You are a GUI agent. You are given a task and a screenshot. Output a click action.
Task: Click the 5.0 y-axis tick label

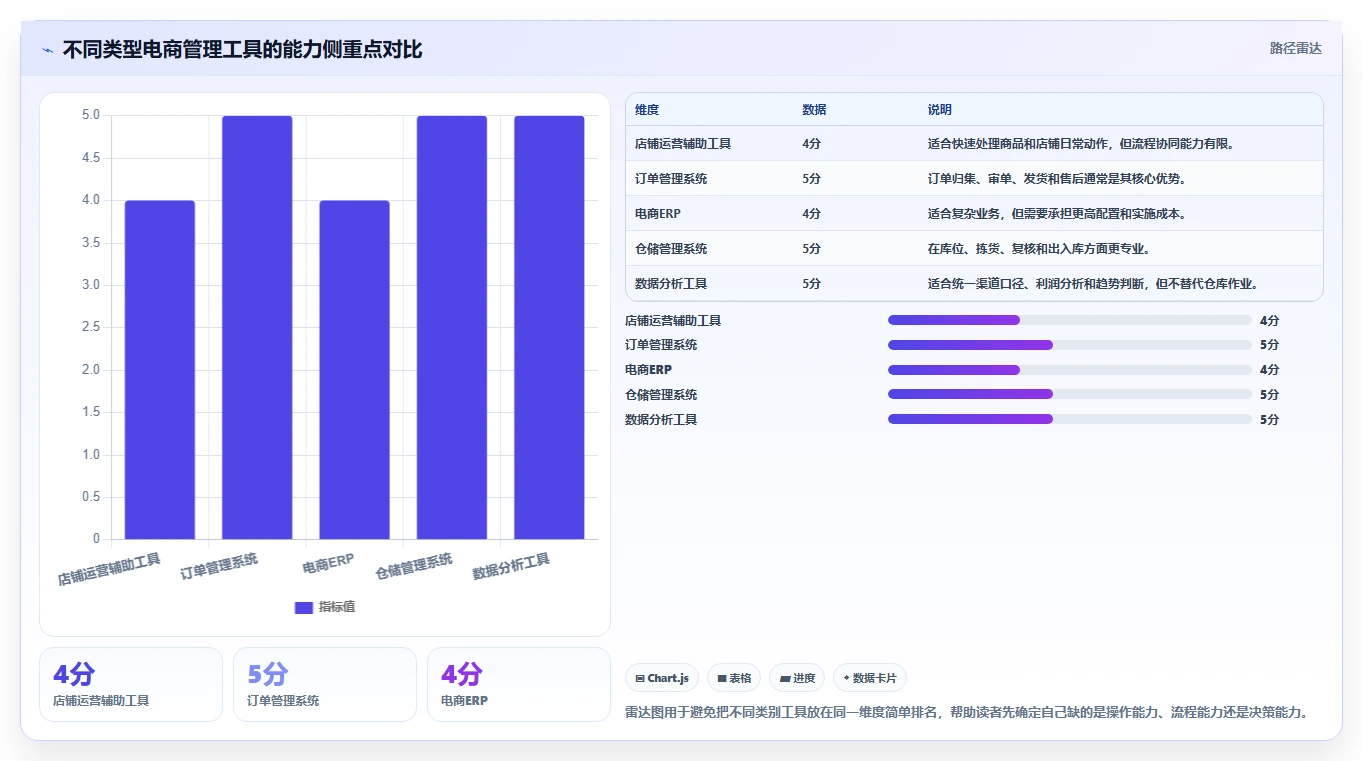click(90, 115)
